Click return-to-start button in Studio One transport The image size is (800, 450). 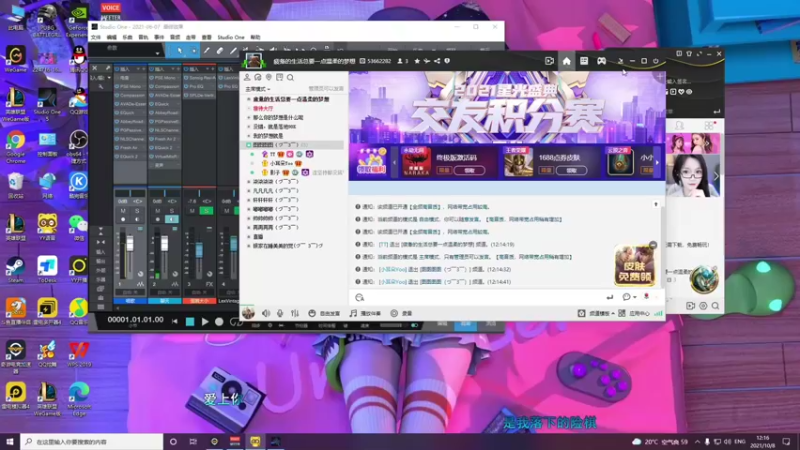tap(175, 321)
